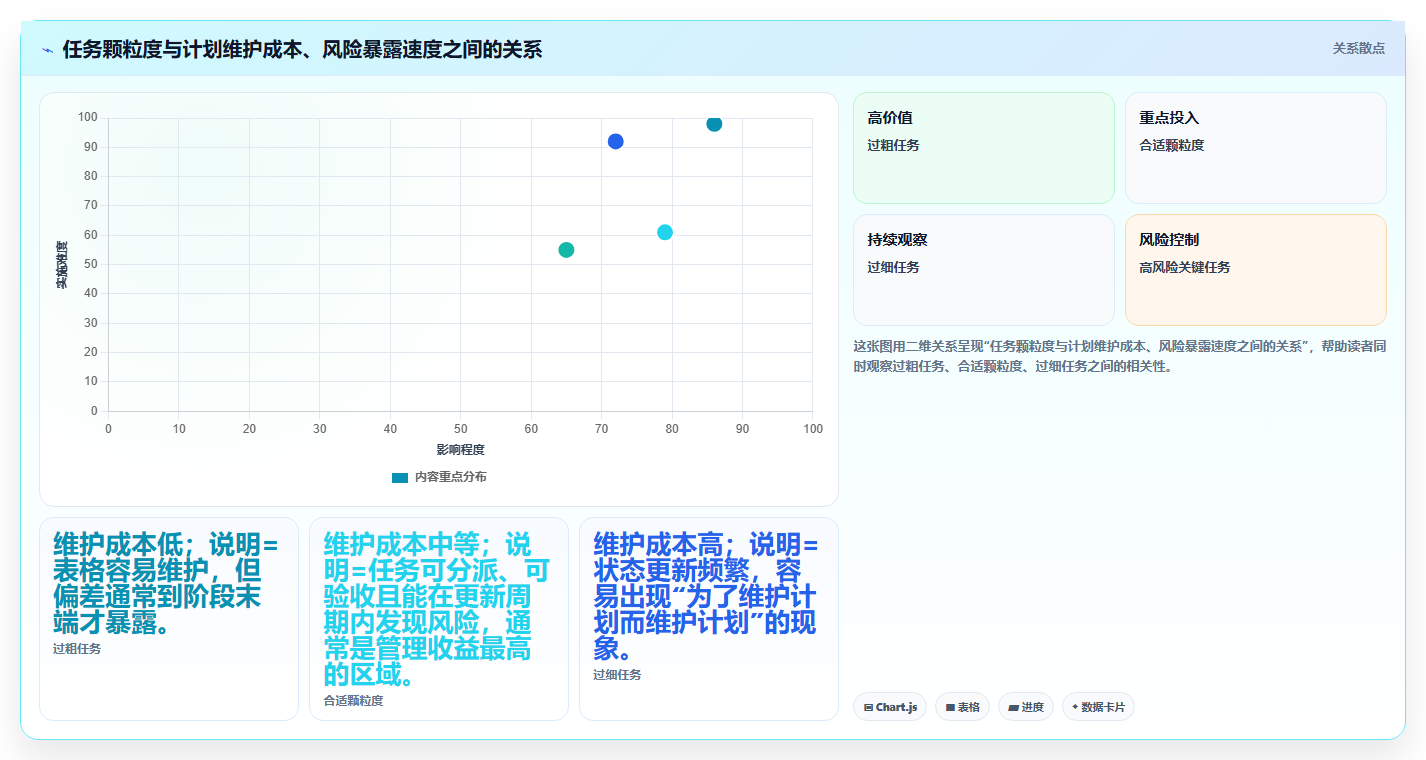The height and width of the screenshot is (760, 1426).
Task: Open the 风险控制 quadrant card
Action: [1256, 270]
